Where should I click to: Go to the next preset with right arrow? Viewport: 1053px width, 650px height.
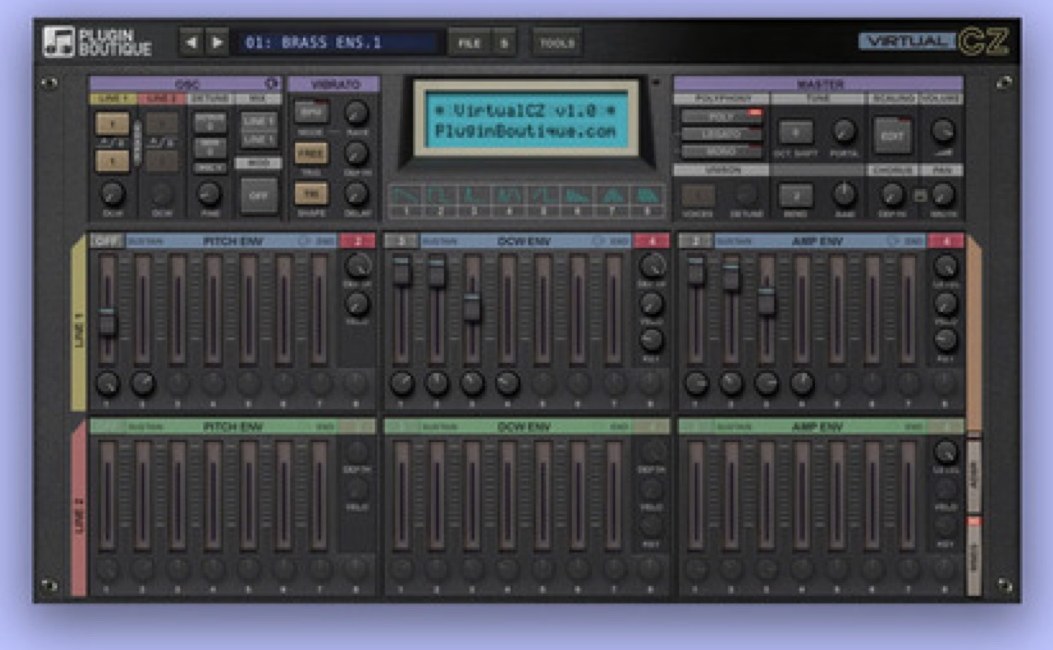coord(217,42)
